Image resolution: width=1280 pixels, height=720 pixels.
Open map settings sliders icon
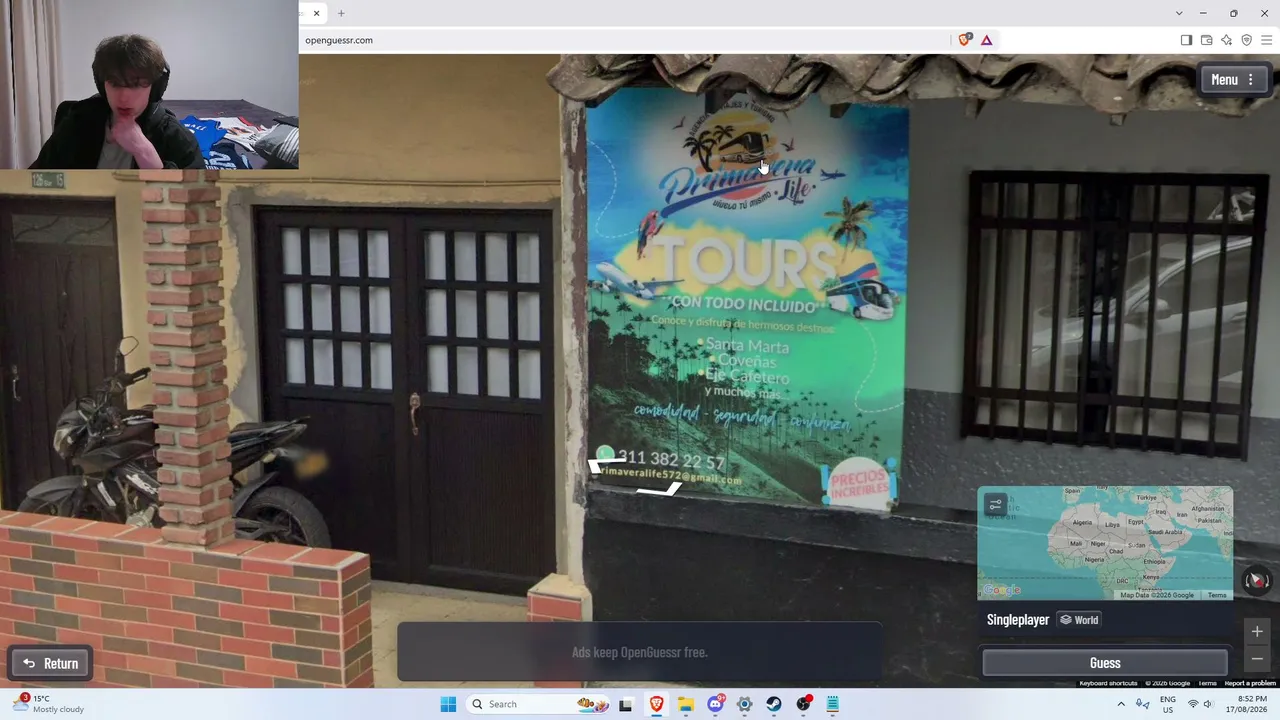995,505
